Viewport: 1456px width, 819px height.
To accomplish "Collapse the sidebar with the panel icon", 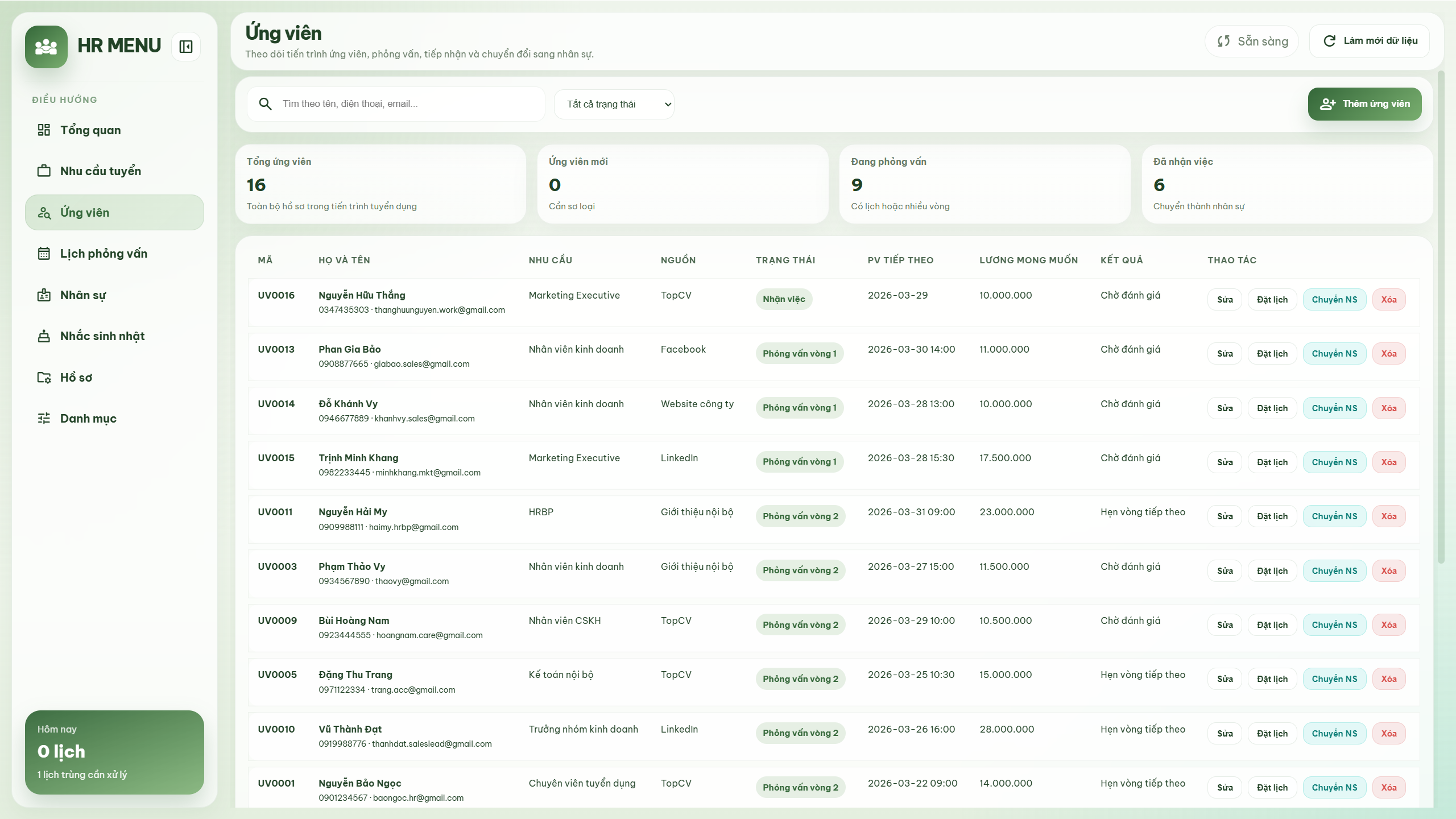I will click(185, 46).
